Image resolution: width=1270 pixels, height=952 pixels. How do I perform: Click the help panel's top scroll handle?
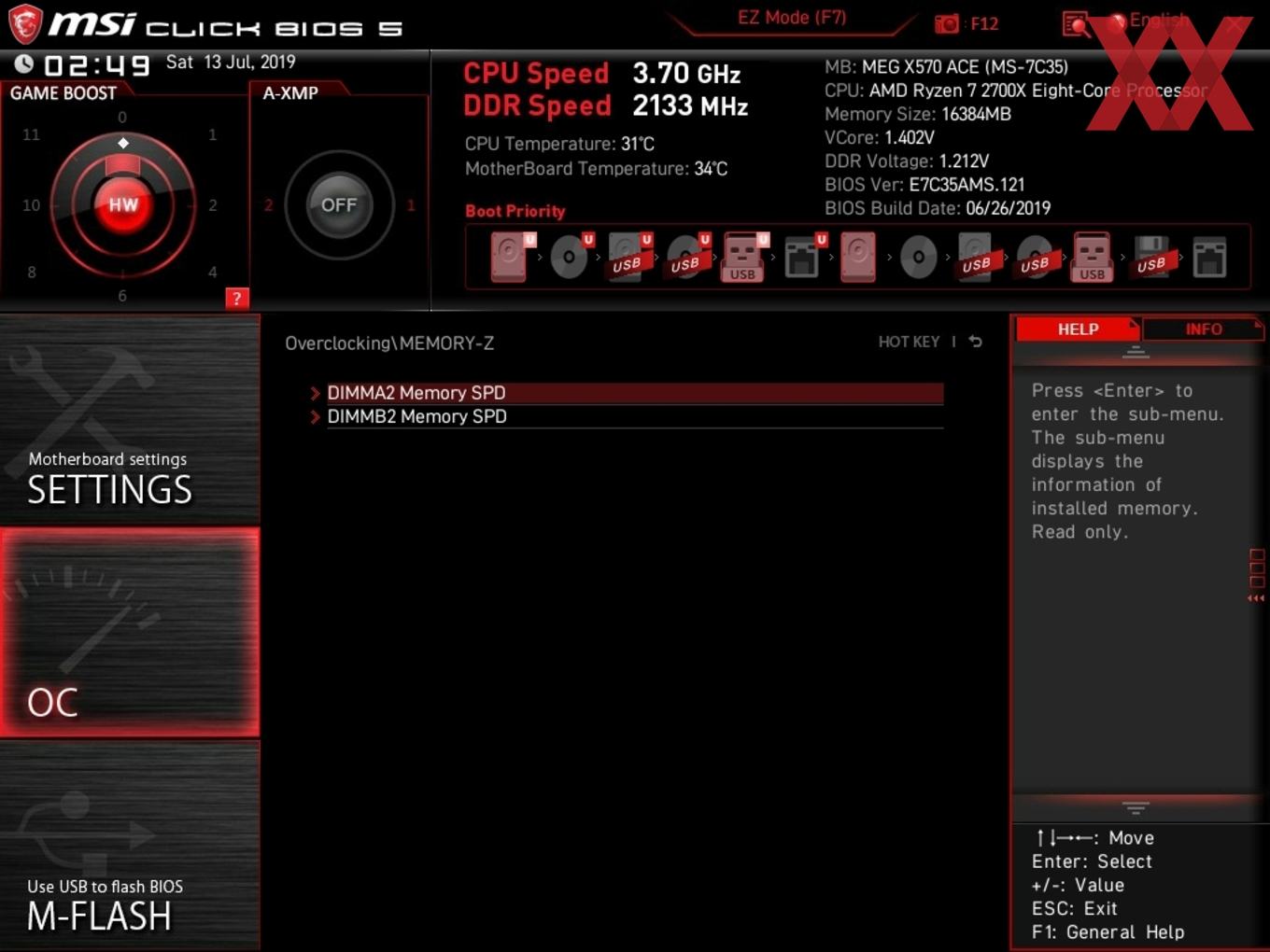[x=1136, y=352]
